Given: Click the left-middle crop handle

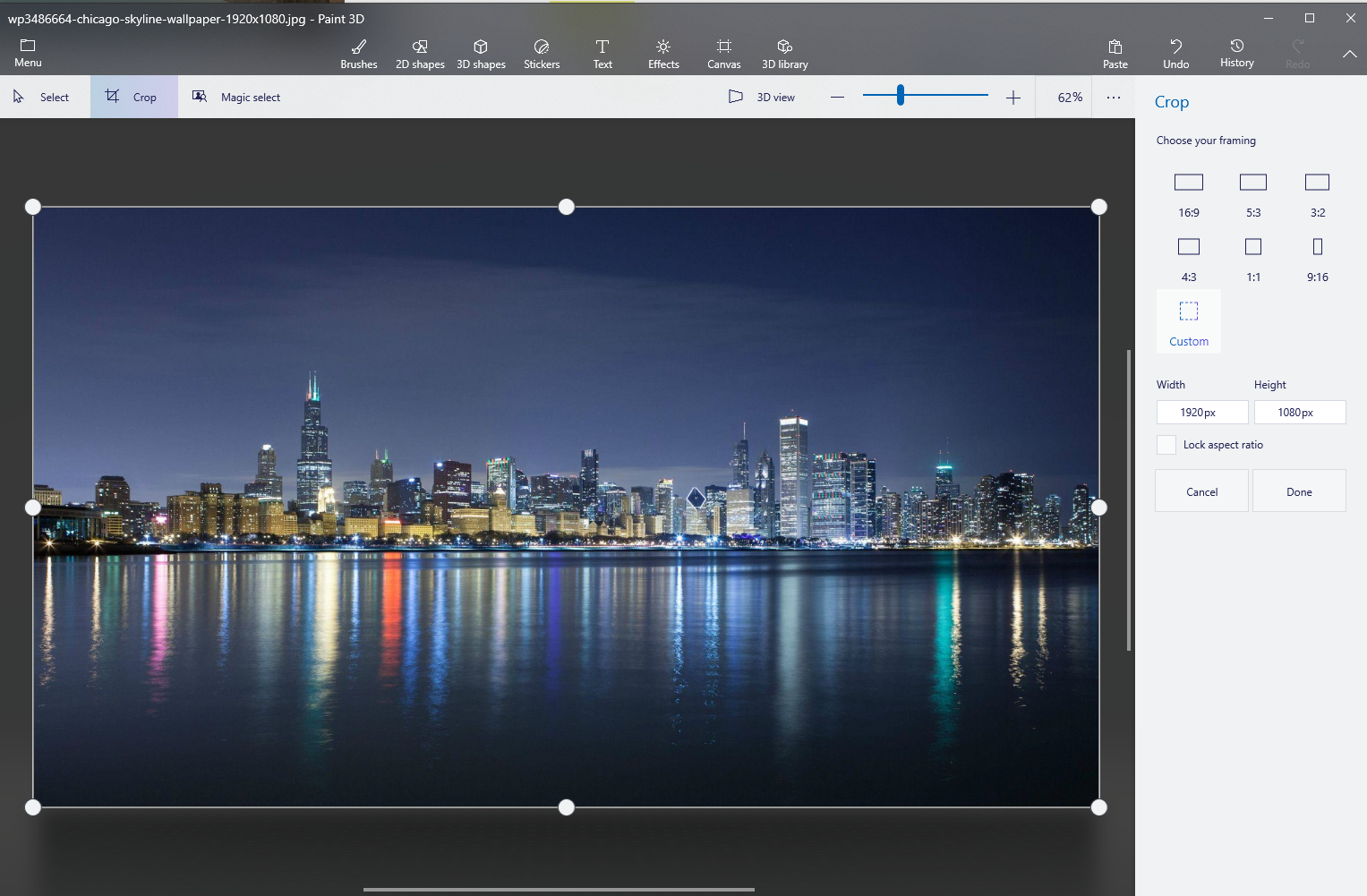Looking at the screenshot, I should pos(33,508).
